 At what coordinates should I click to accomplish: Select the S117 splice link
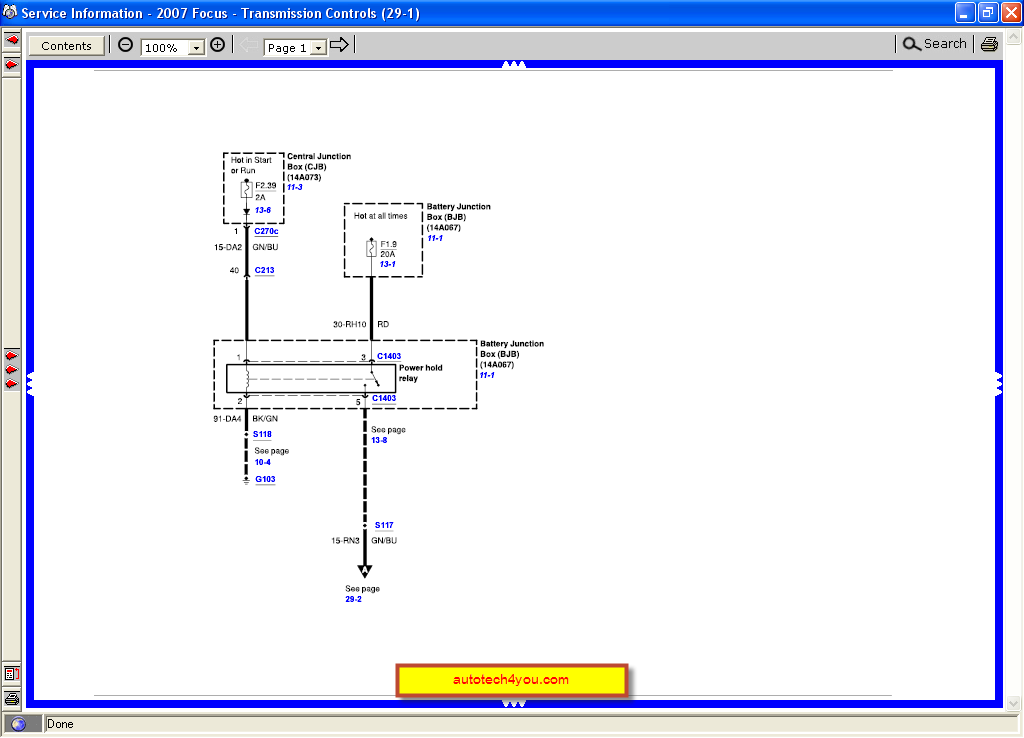[x=384, y=524]
